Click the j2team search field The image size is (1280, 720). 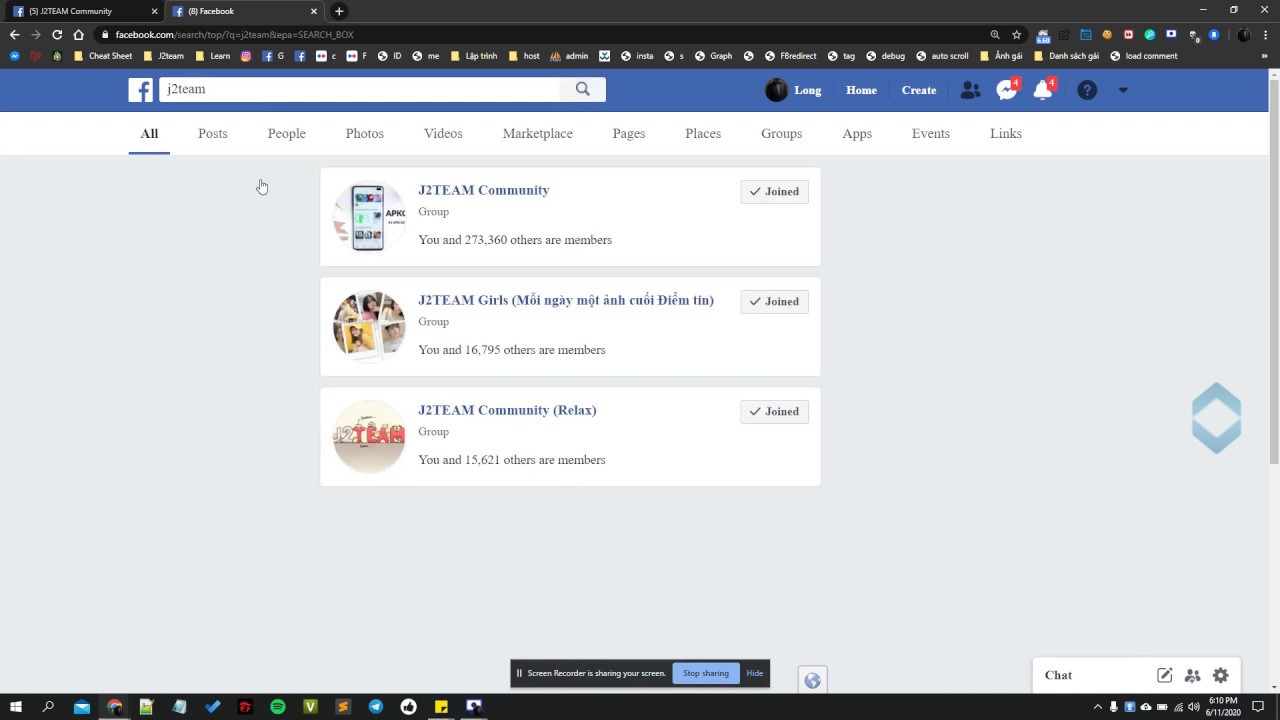pyautogui.click(x=360, y=89)
